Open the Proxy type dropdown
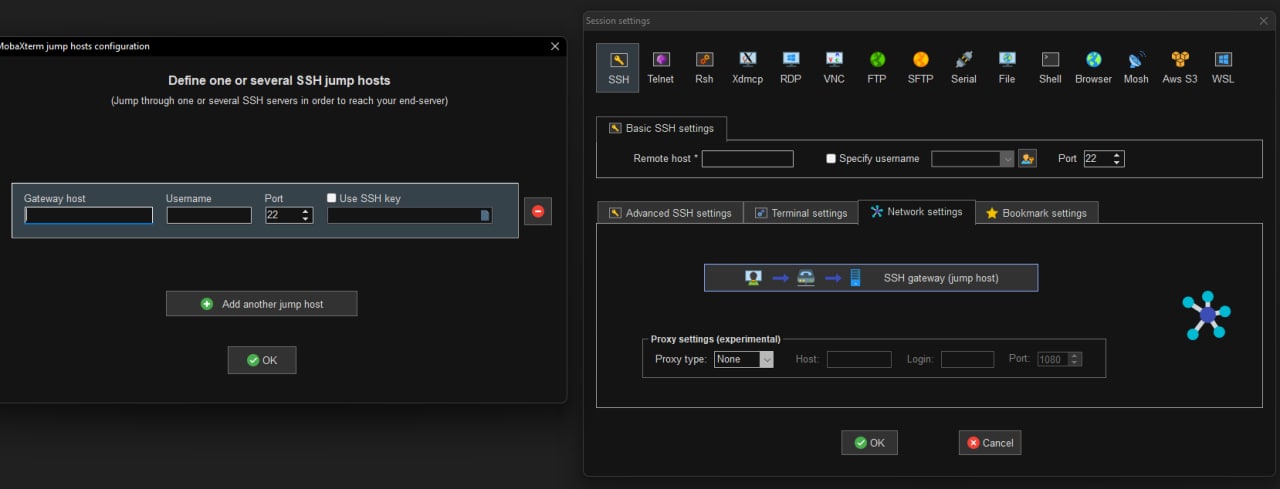1280x489 pixels. (x=767, y=359)
